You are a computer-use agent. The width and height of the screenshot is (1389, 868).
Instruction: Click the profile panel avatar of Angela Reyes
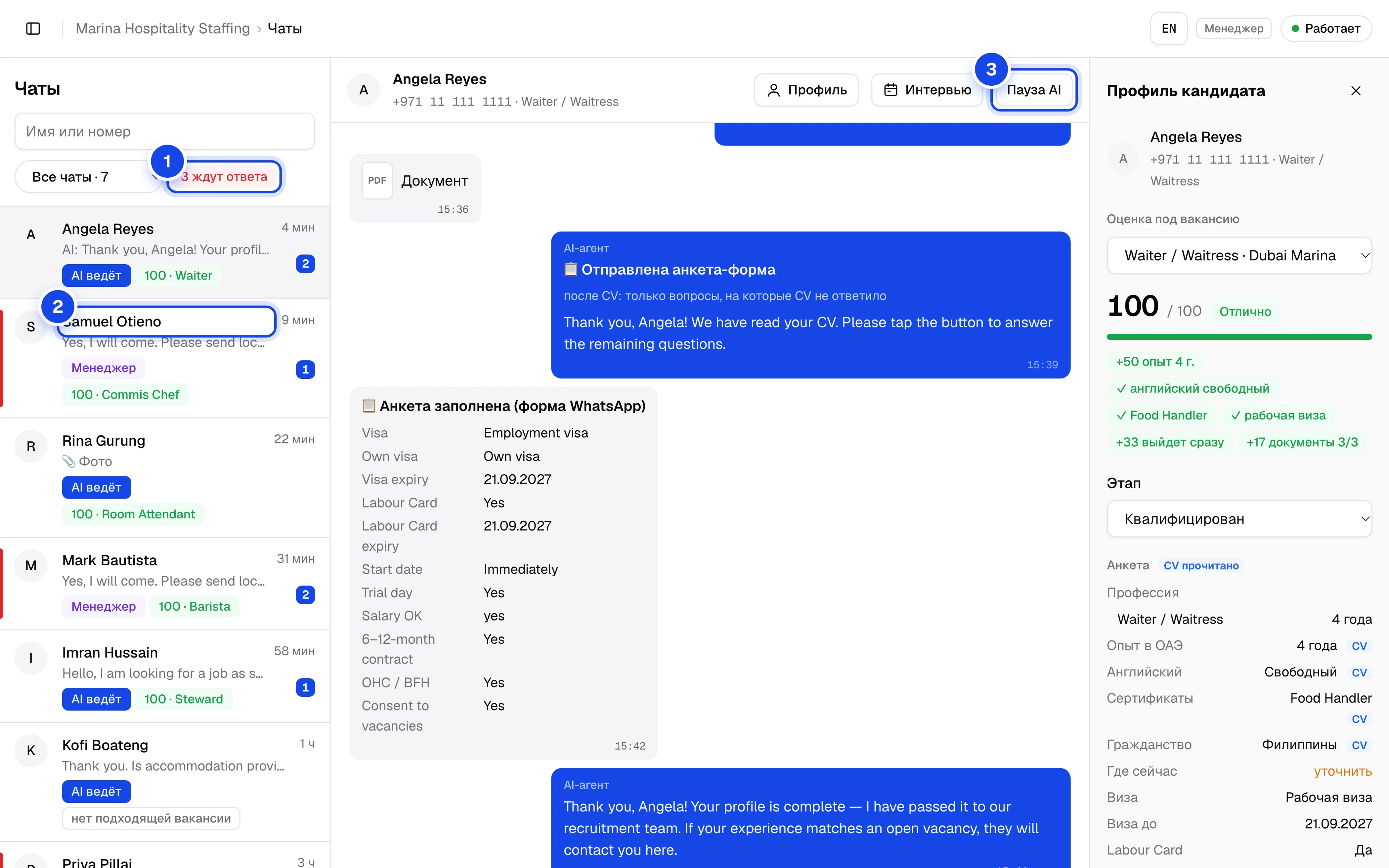point(1123,159)
